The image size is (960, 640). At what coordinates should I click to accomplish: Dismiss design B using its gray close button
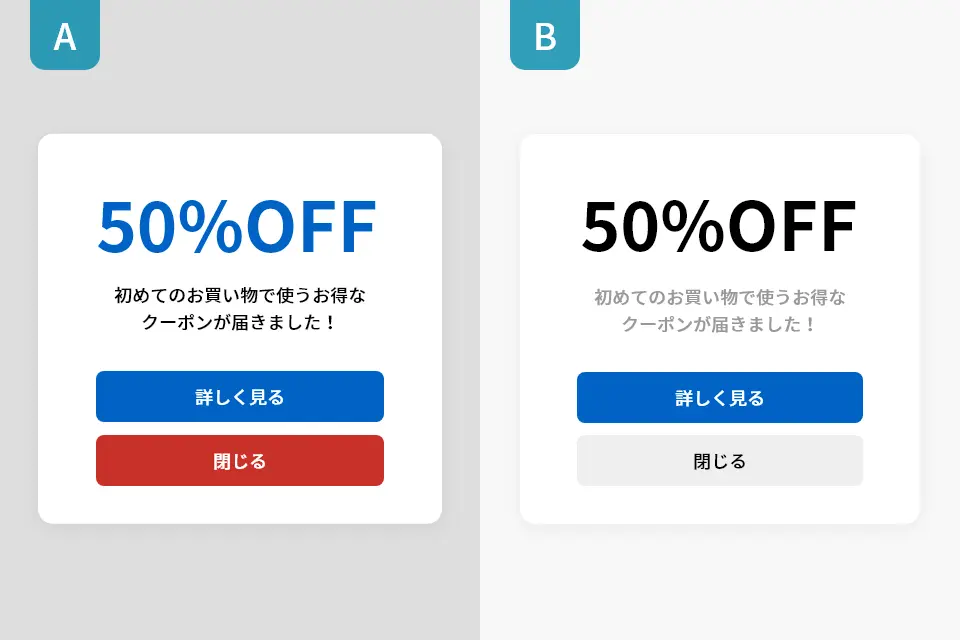(720, 460)
